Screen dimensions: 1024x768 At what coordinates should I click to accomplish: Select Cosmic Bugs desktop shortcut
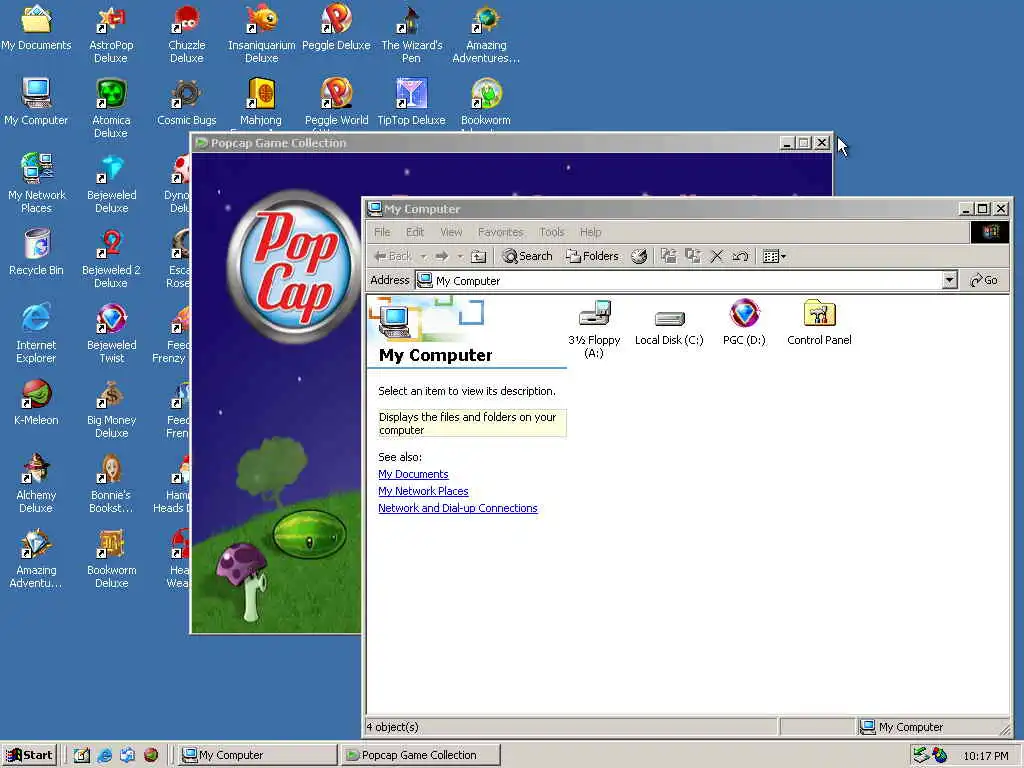(186, 102)
